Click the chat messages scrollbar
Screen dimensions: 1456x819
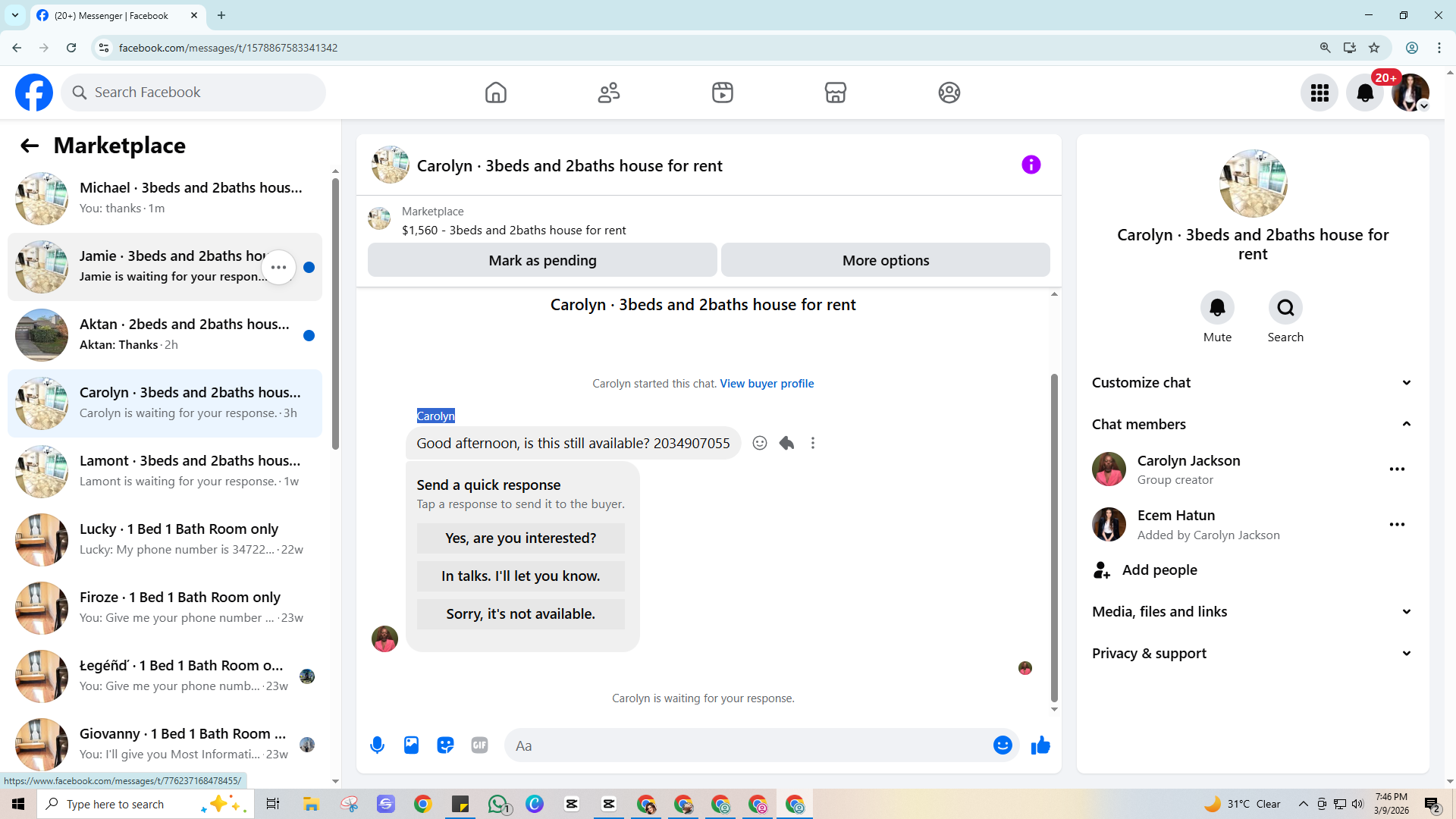coord(1054,537)
